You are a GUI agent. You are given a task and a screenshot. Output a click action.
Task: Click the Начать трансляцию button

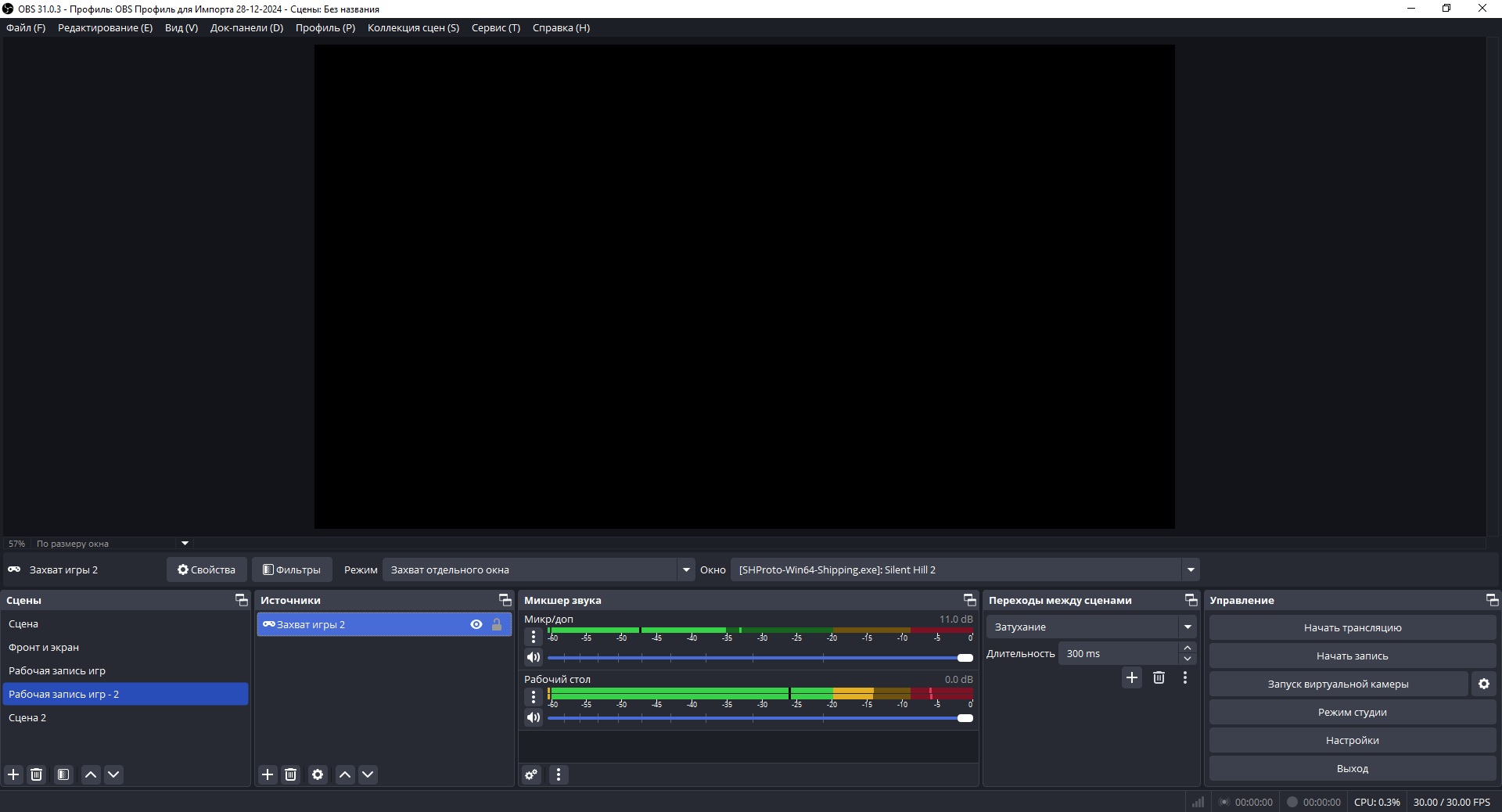tap(1353, 627)
